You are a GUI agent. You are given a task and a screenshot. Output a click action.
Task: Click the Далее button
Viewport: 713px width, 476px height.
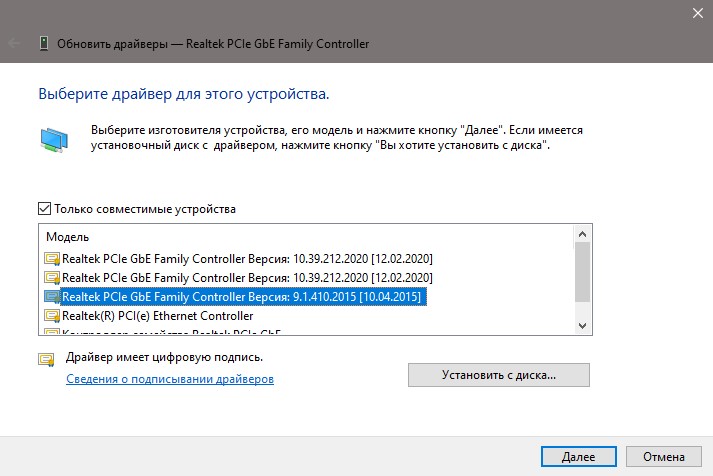click(x=578, y=456)
